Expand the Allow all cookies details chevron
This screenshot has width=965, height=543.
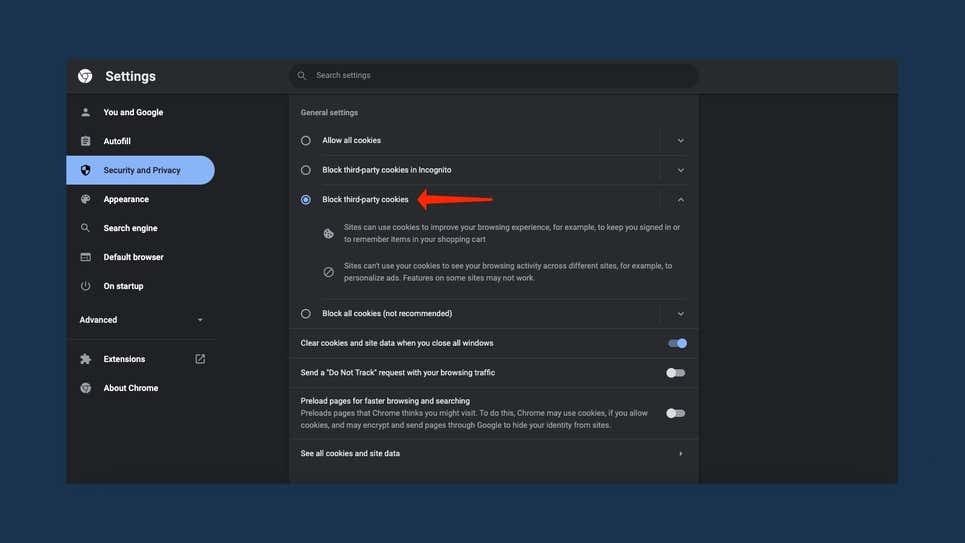point(680,141)
